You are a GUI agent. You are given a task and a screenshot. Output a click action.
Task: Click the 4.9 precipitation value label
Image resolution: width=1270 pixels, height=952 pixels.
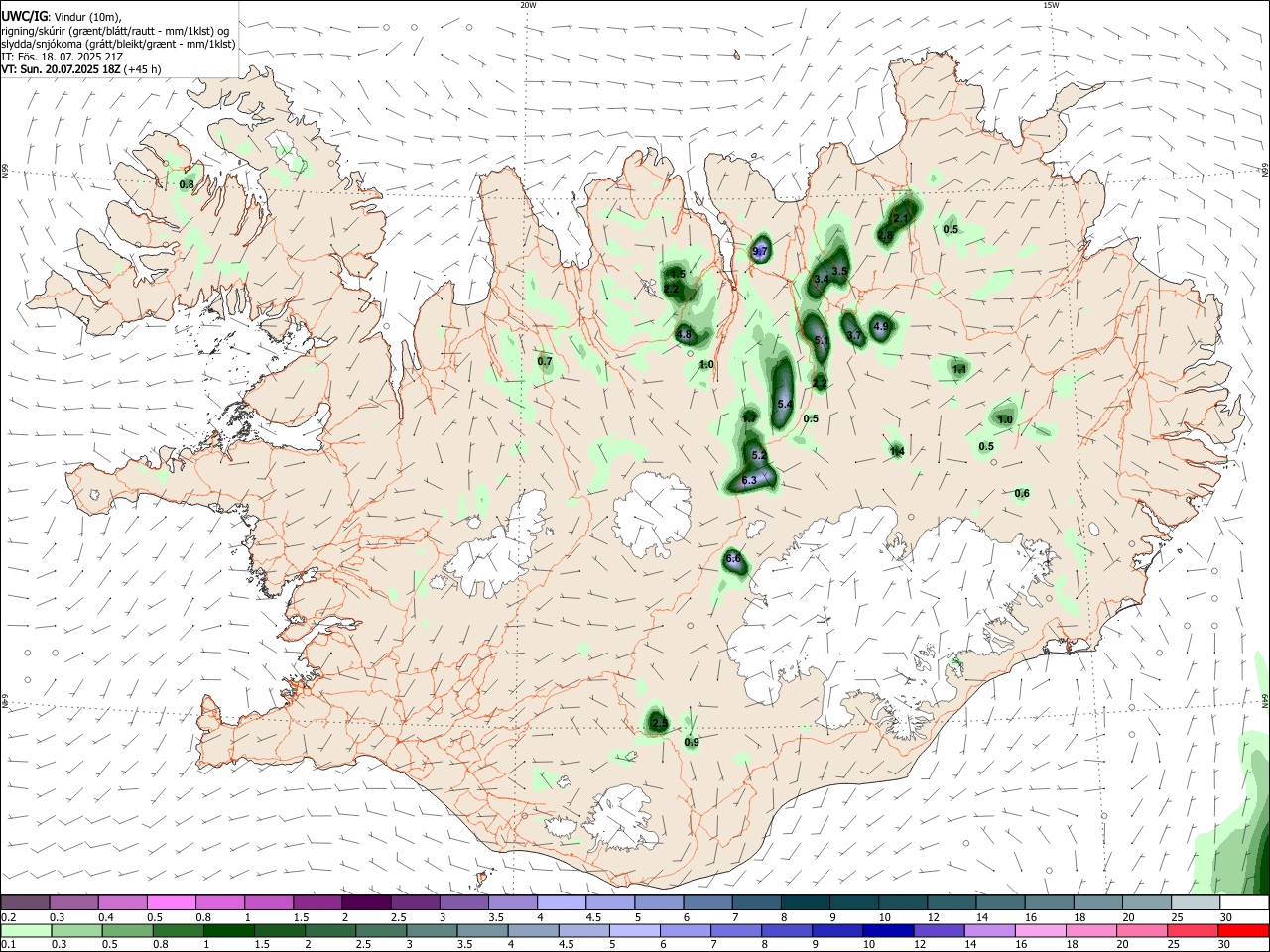[880, 326]
